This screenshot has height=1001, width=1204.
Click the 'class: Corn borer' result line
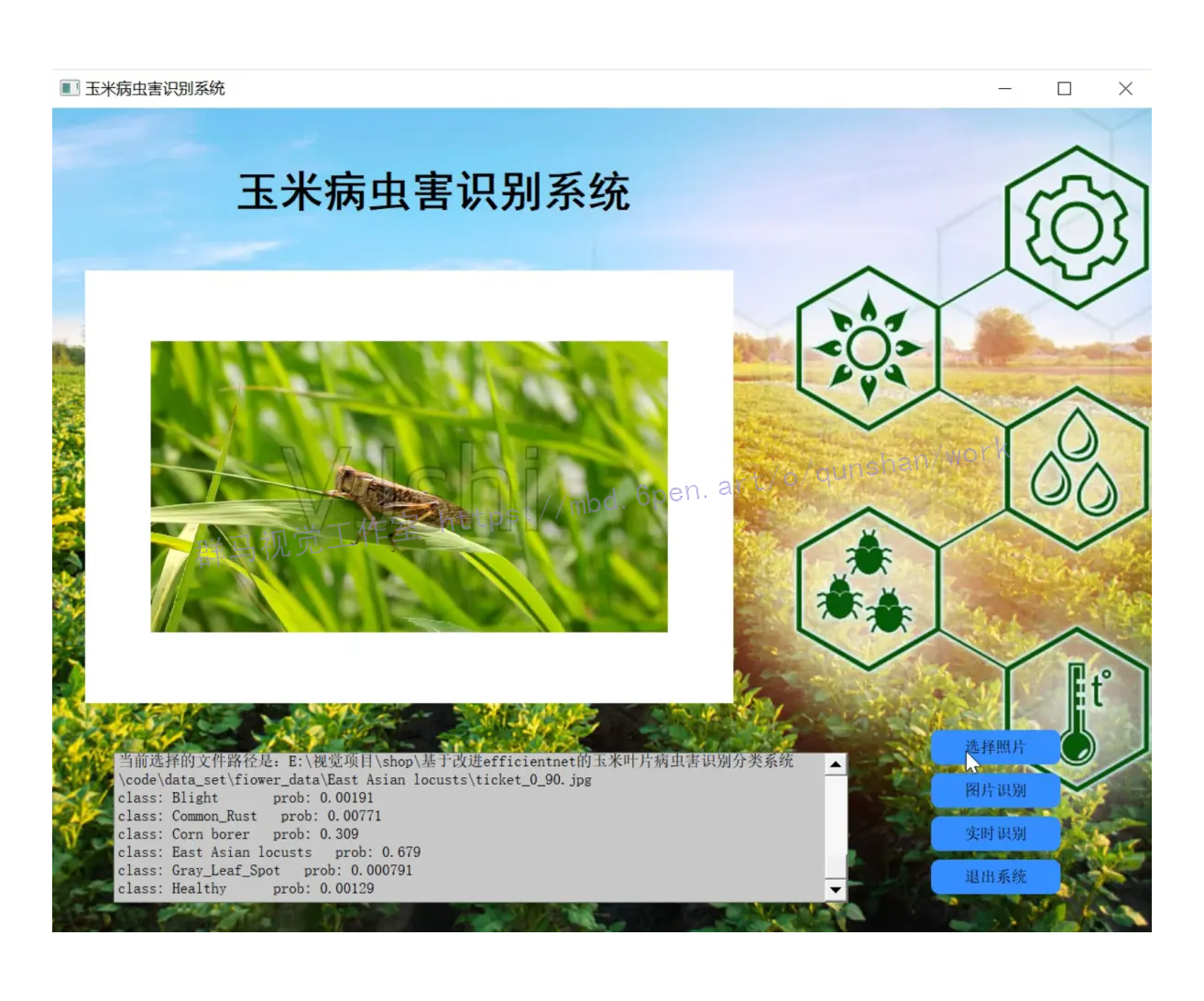tap(238, 834)
